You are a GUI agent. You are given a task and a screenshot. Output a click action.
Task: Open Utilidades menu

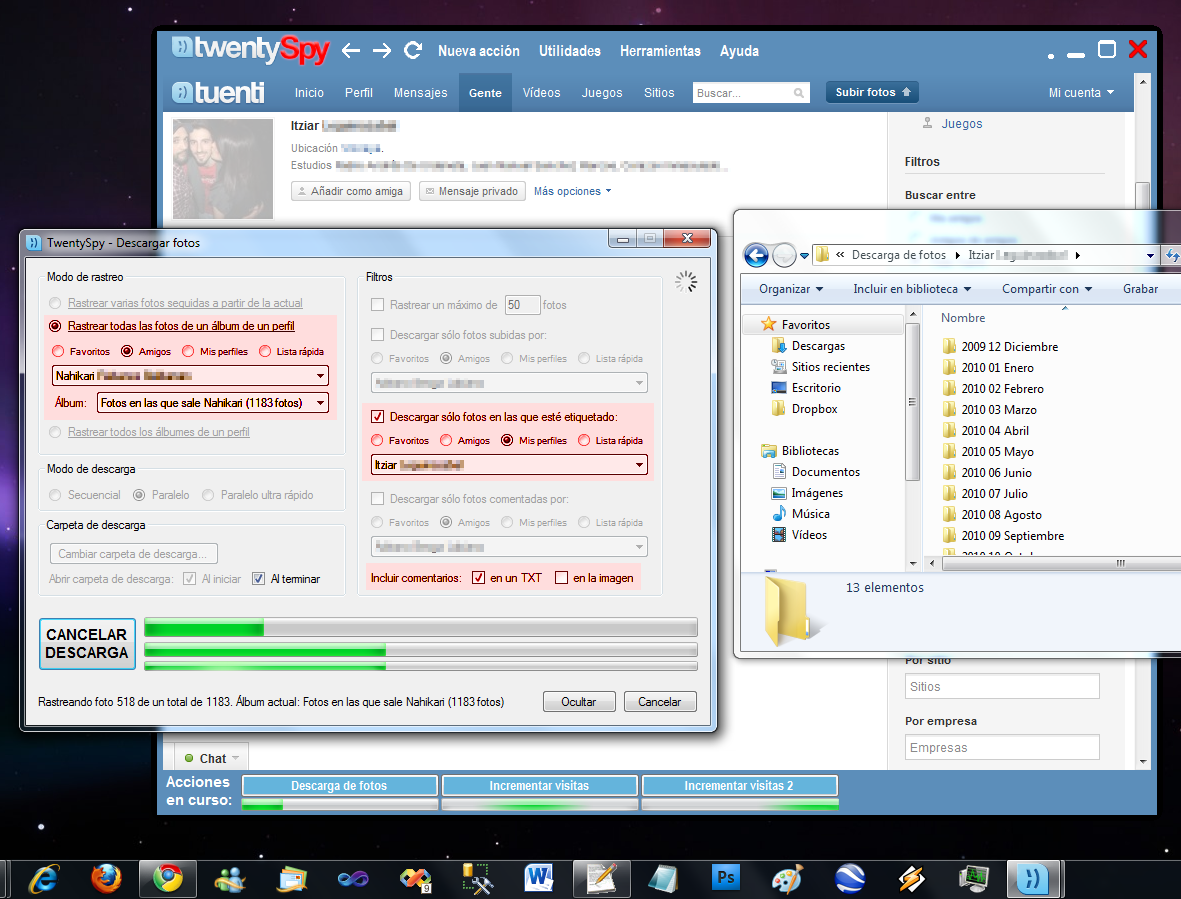coord(569,51)
